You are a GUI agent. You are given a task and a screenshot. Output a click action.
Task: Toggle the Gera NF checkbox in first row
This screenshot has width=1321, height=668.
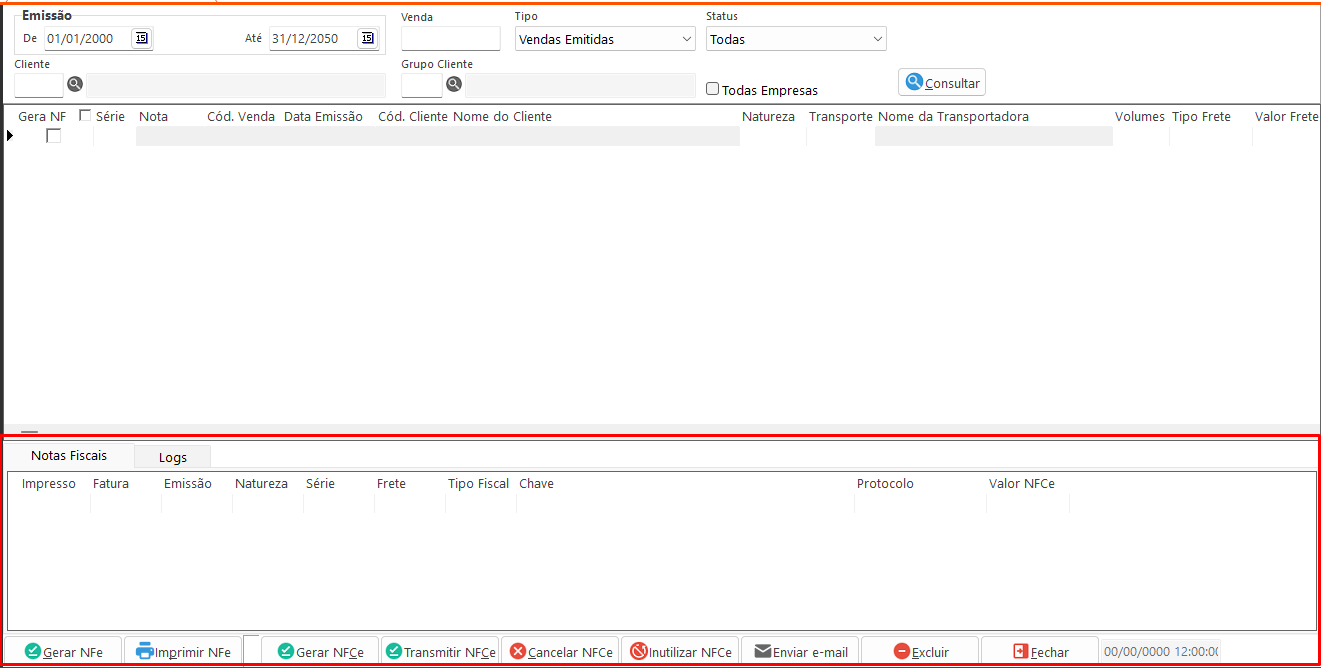[54, 136]
